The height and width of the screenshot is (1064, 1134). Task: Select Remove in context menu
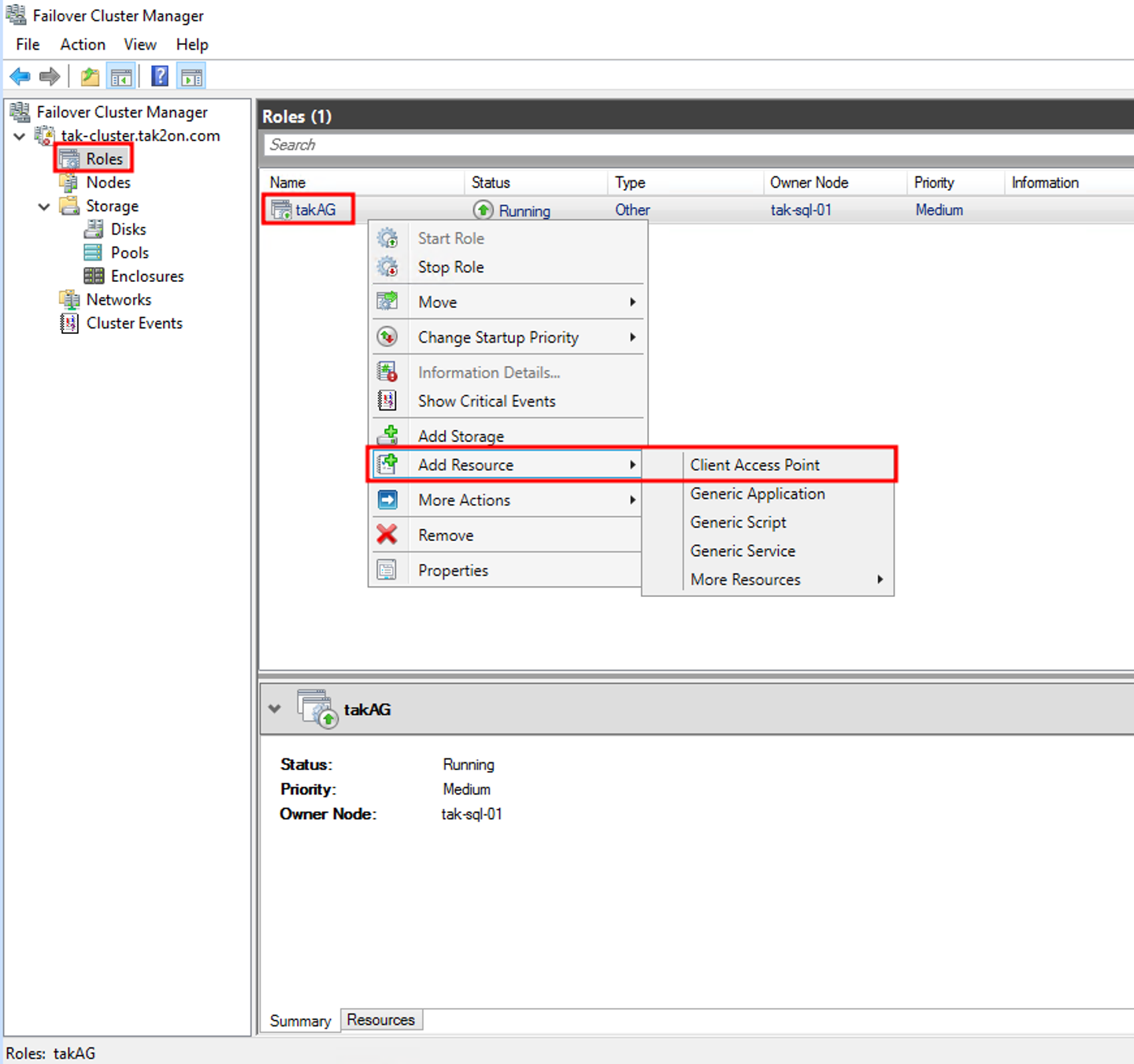(x=507, y=535)
